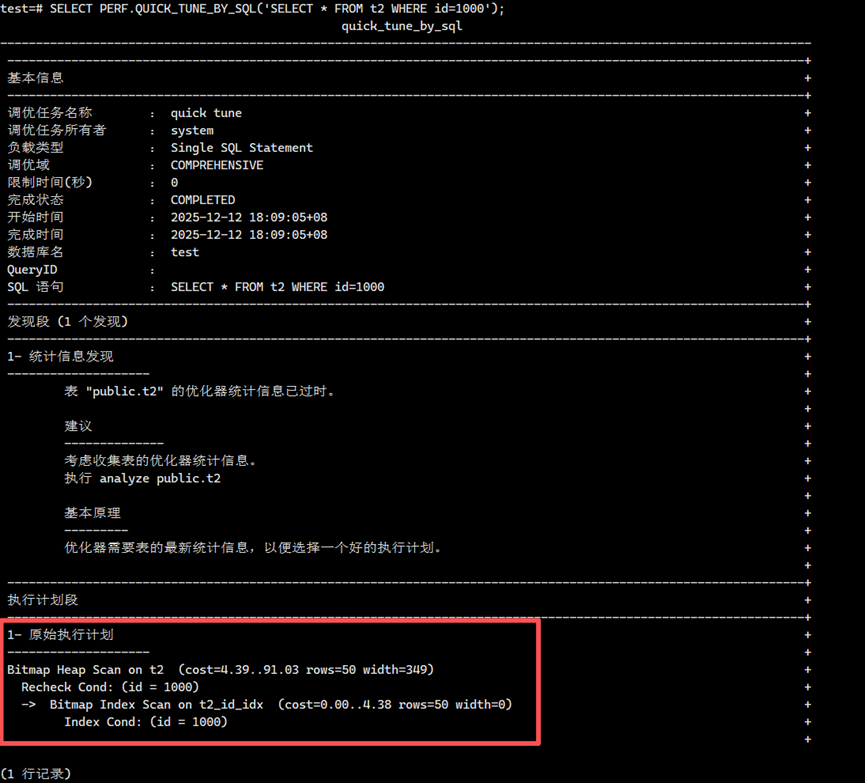Click the test=# prompt at the top
The height and width of the screenshot is (783, 865).
point(23,9)
